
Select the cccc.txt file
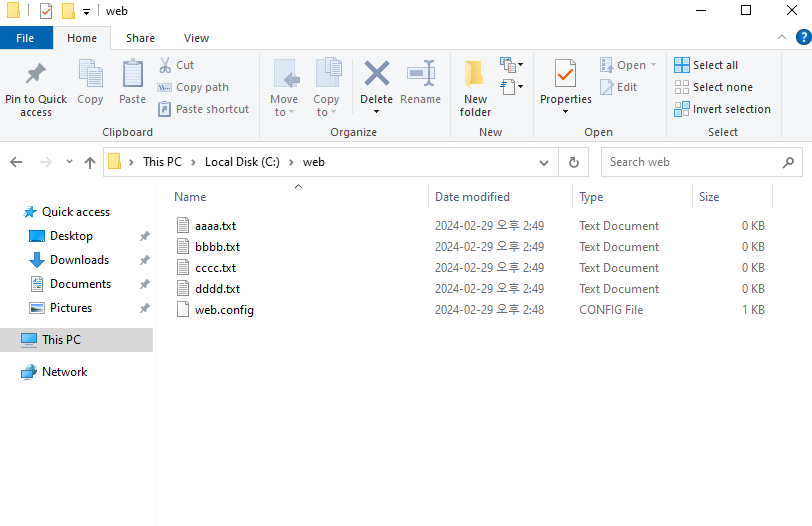coord(215,268)
